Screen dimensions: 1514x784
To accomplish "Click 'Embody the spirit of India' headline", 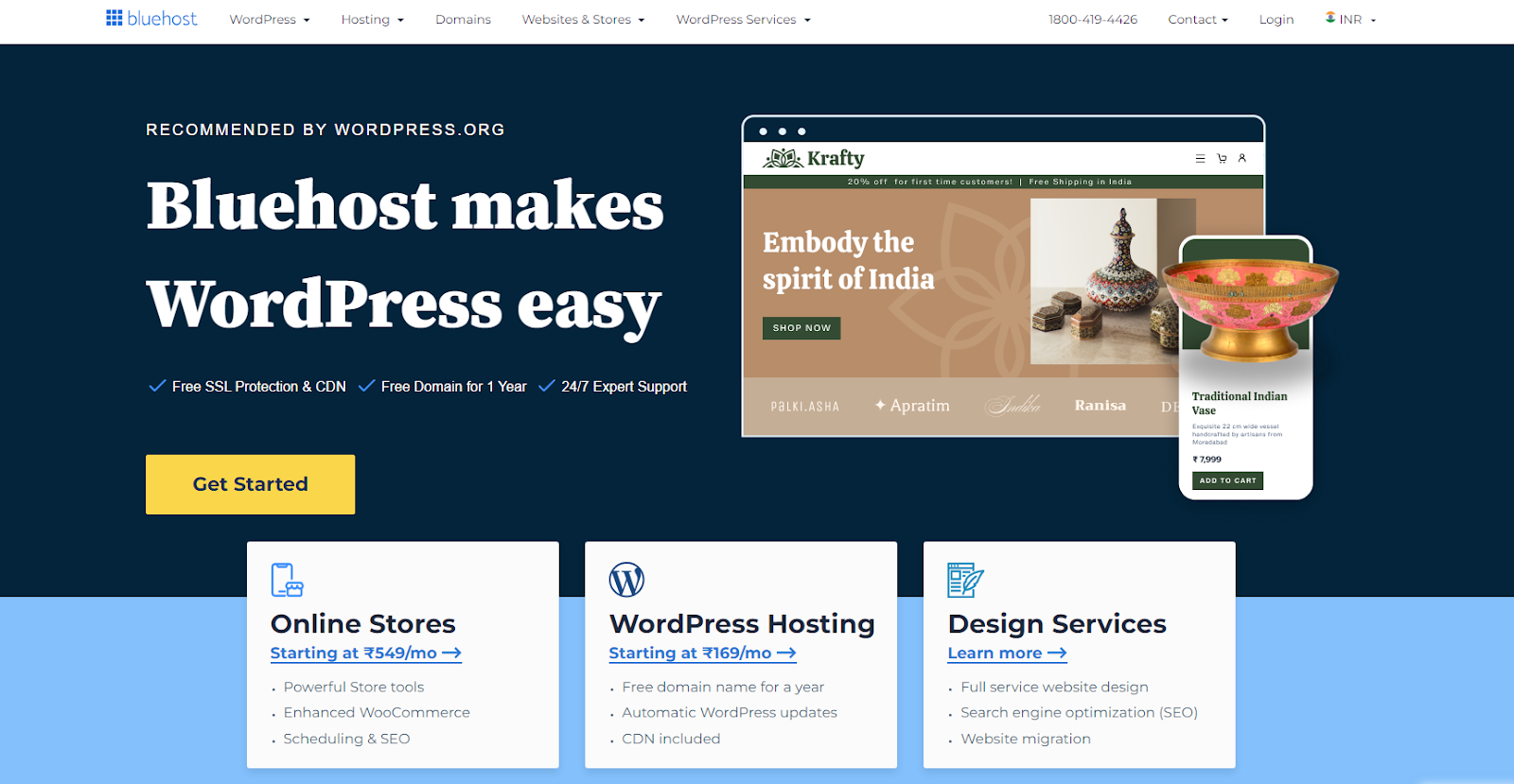I will 848,260.
